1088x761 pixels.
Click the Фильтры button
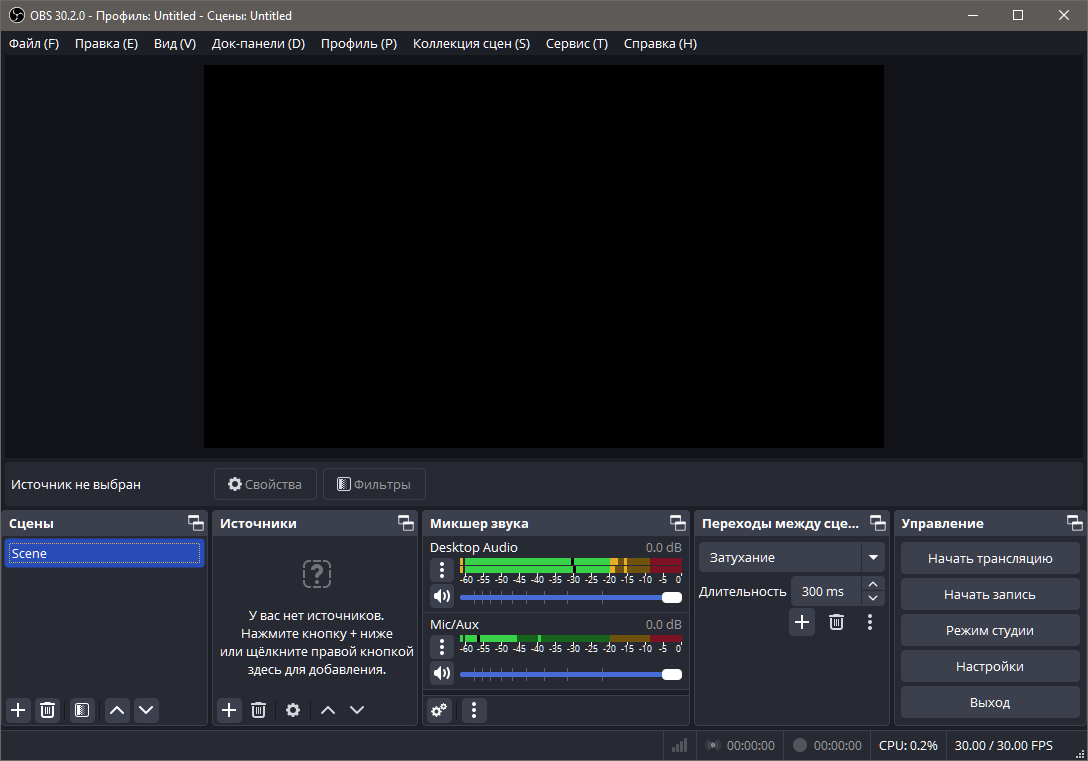(x=374, y=484)
